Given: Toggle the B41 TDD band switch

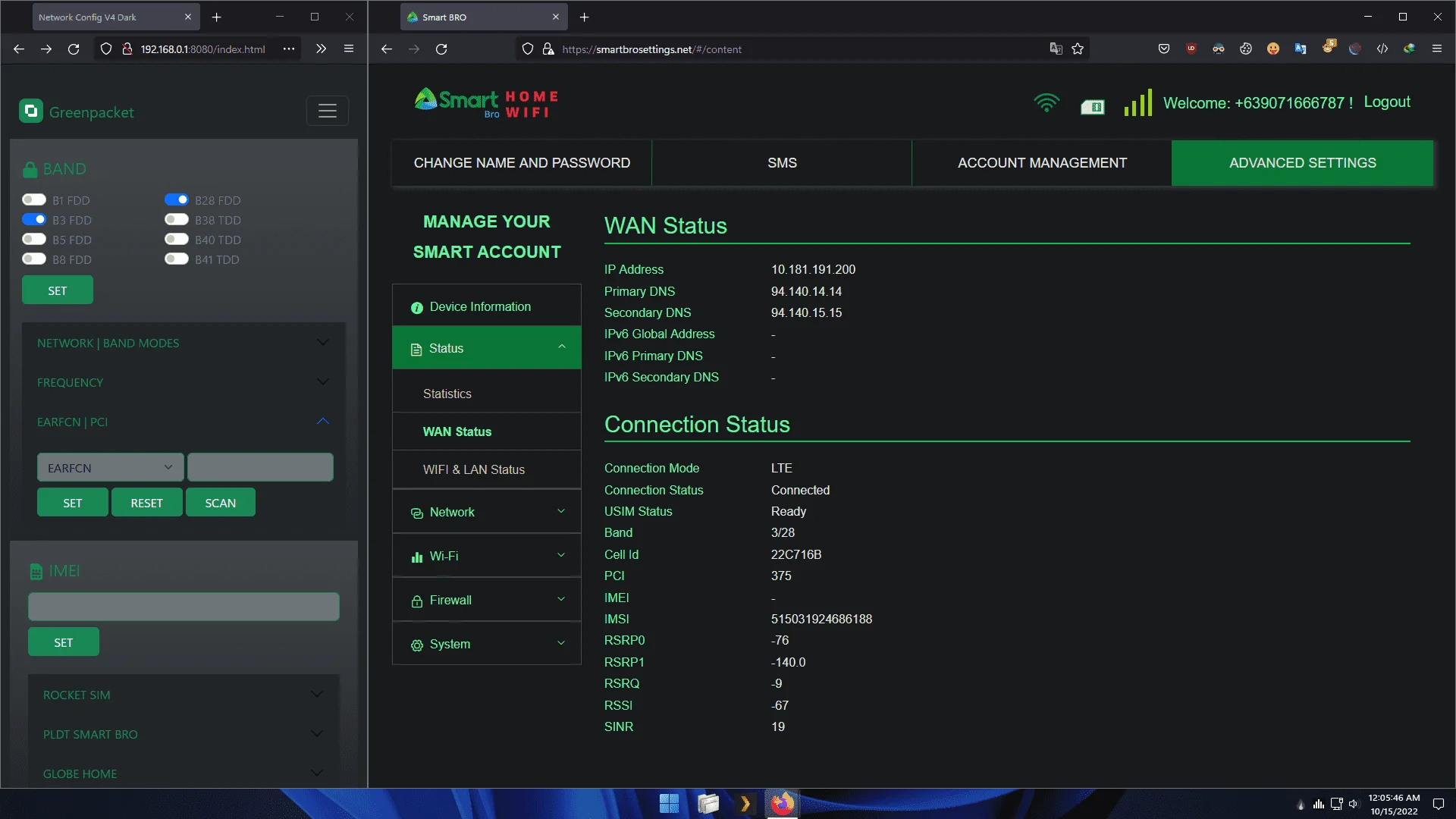Looking at the screenshot, I should click(177, 259).
